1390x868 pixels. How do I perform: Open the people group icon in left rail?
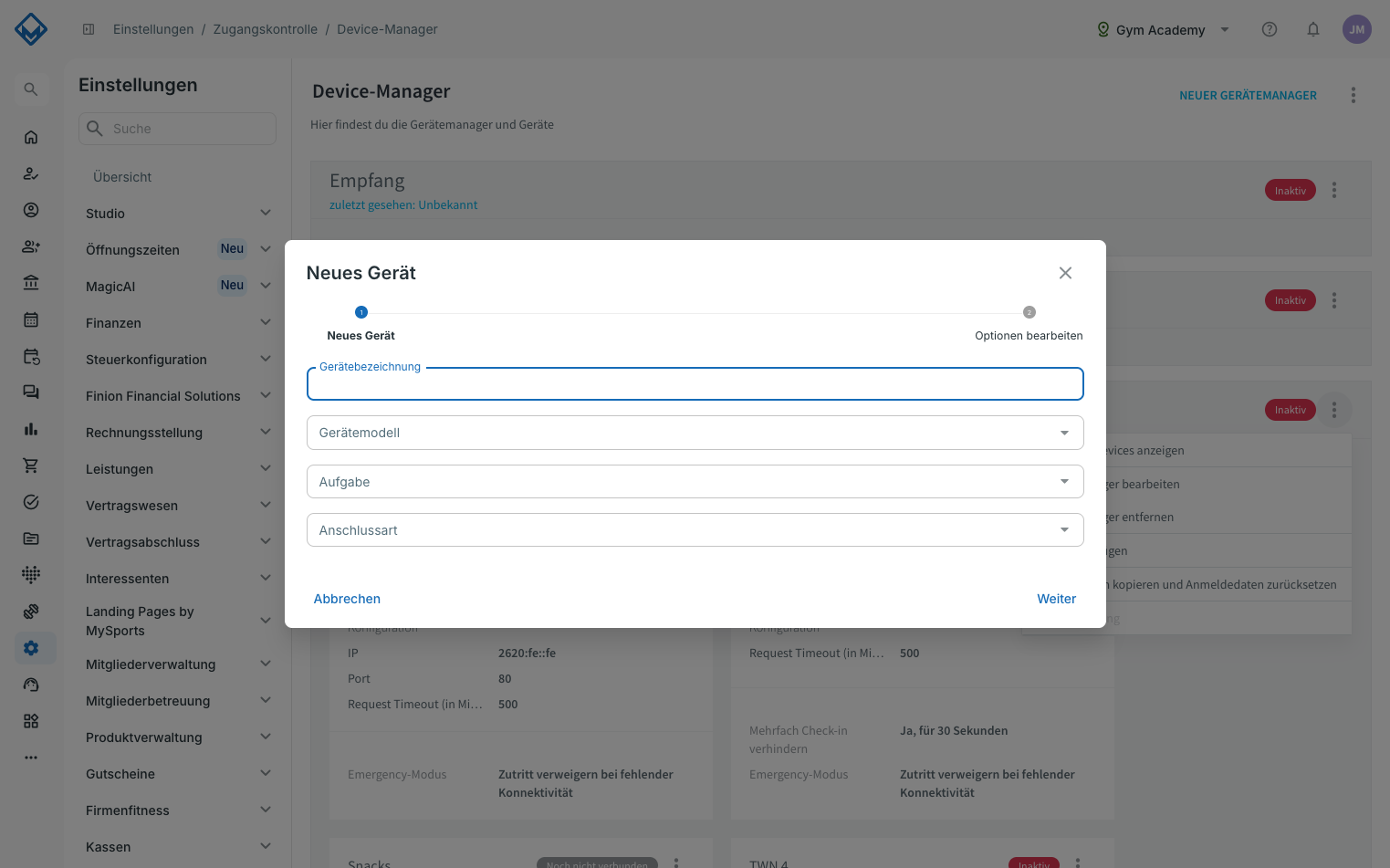[x=31, y=246]
